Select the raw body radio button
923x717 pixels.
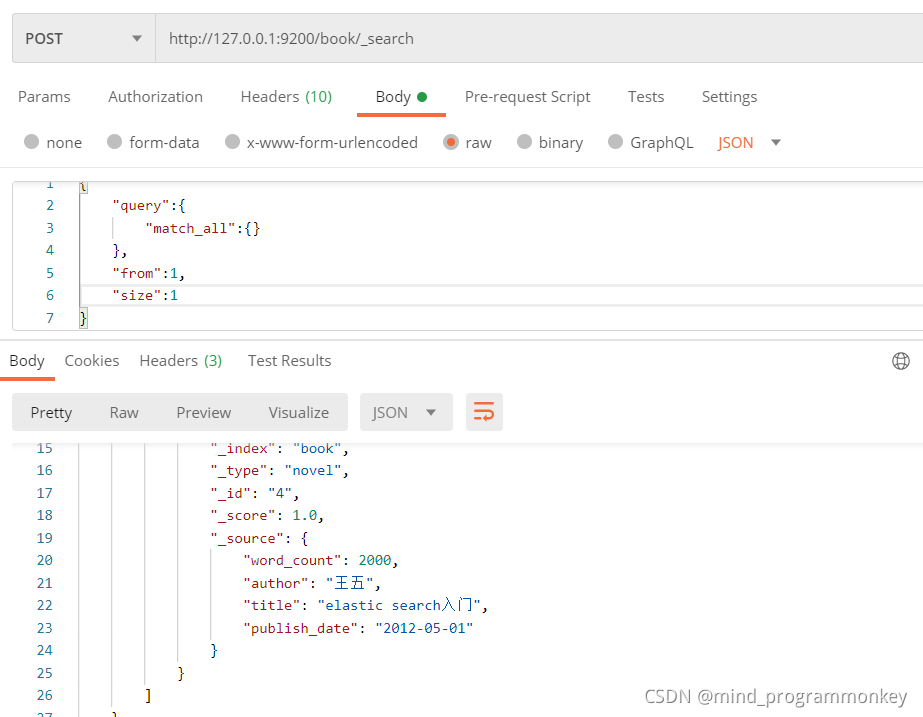[451, 142]
